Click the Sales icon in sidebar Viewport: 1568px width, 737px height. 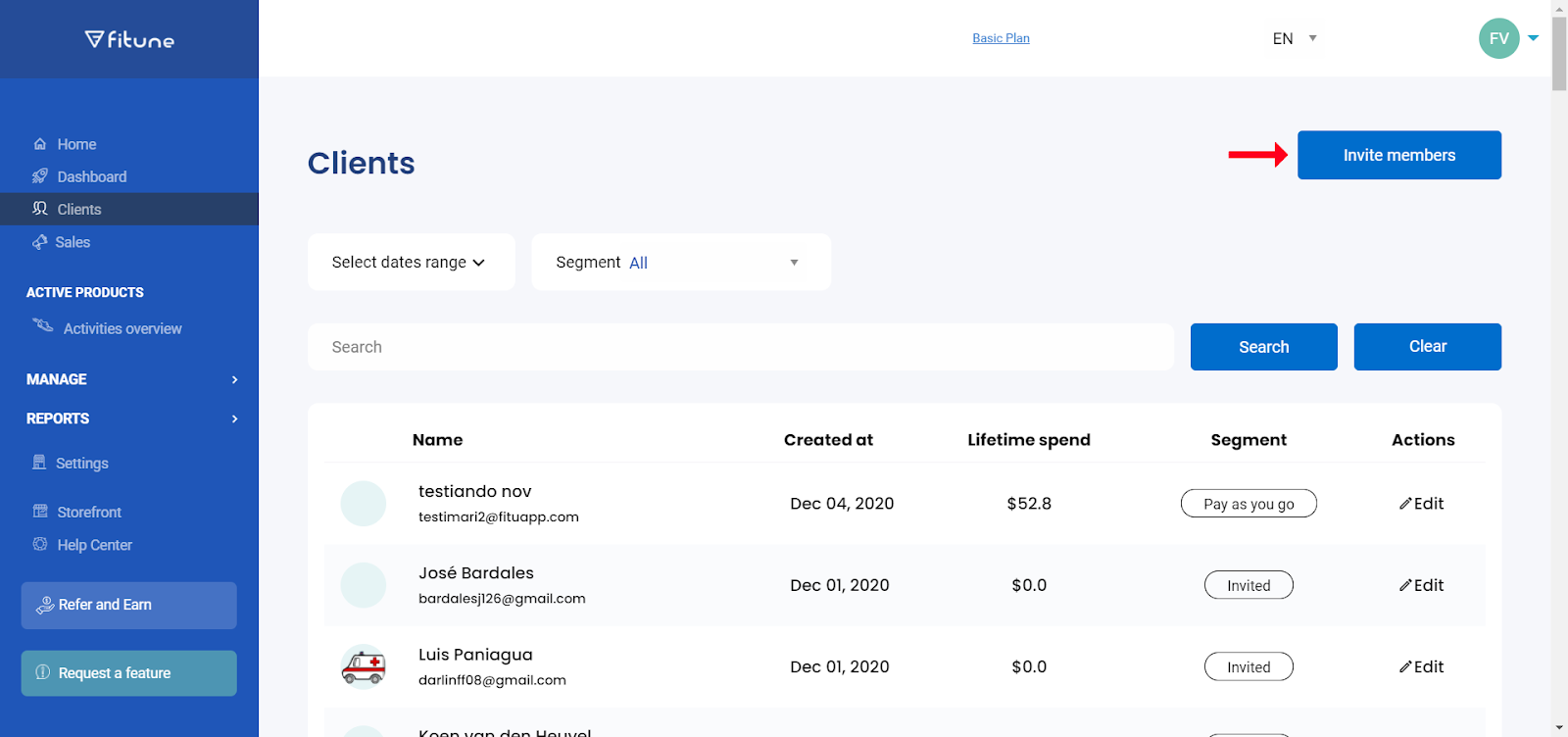40,242
